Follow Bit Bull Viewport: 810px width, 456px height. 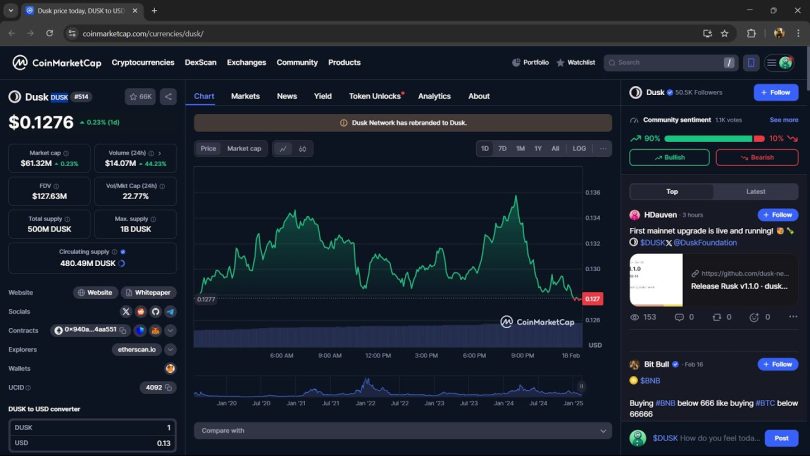pyautogui.click(x=778, y=364)
